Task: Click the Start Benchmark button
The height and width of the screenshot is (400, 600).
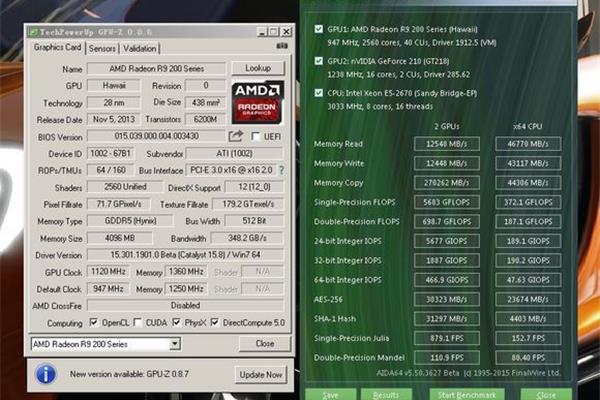Action: click(467, 395)
